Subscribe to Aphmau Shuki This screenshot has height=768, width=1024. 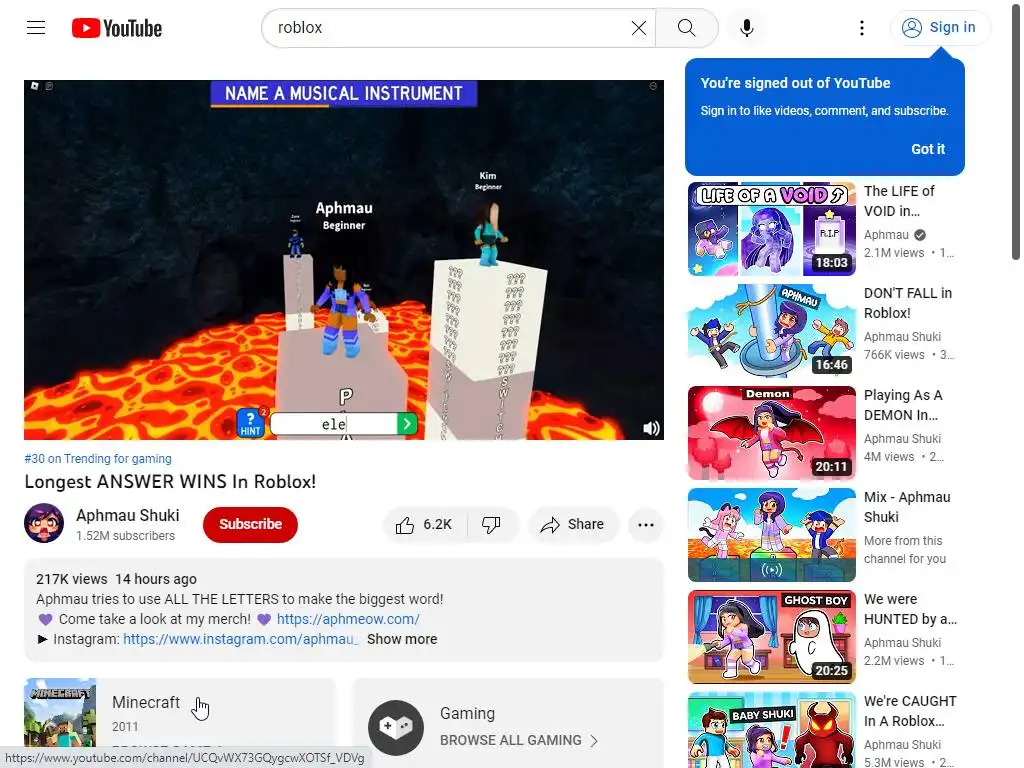click(x=250, y=524)
